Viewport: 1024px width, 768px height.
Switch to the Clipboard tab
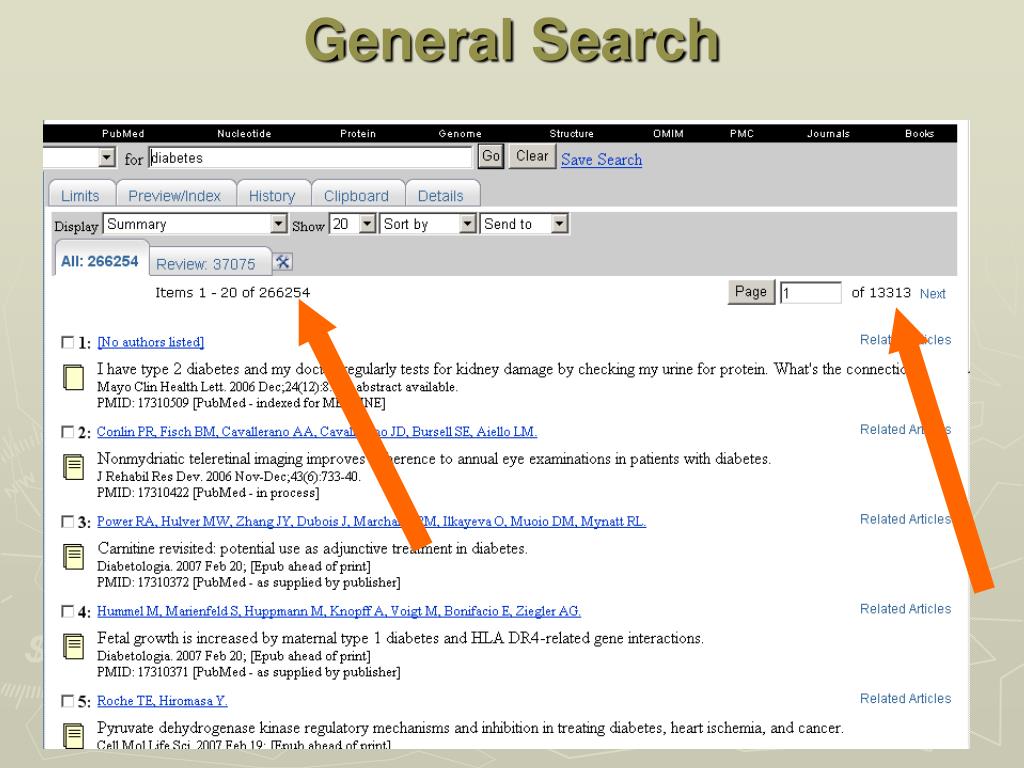(x=356, y=195)
